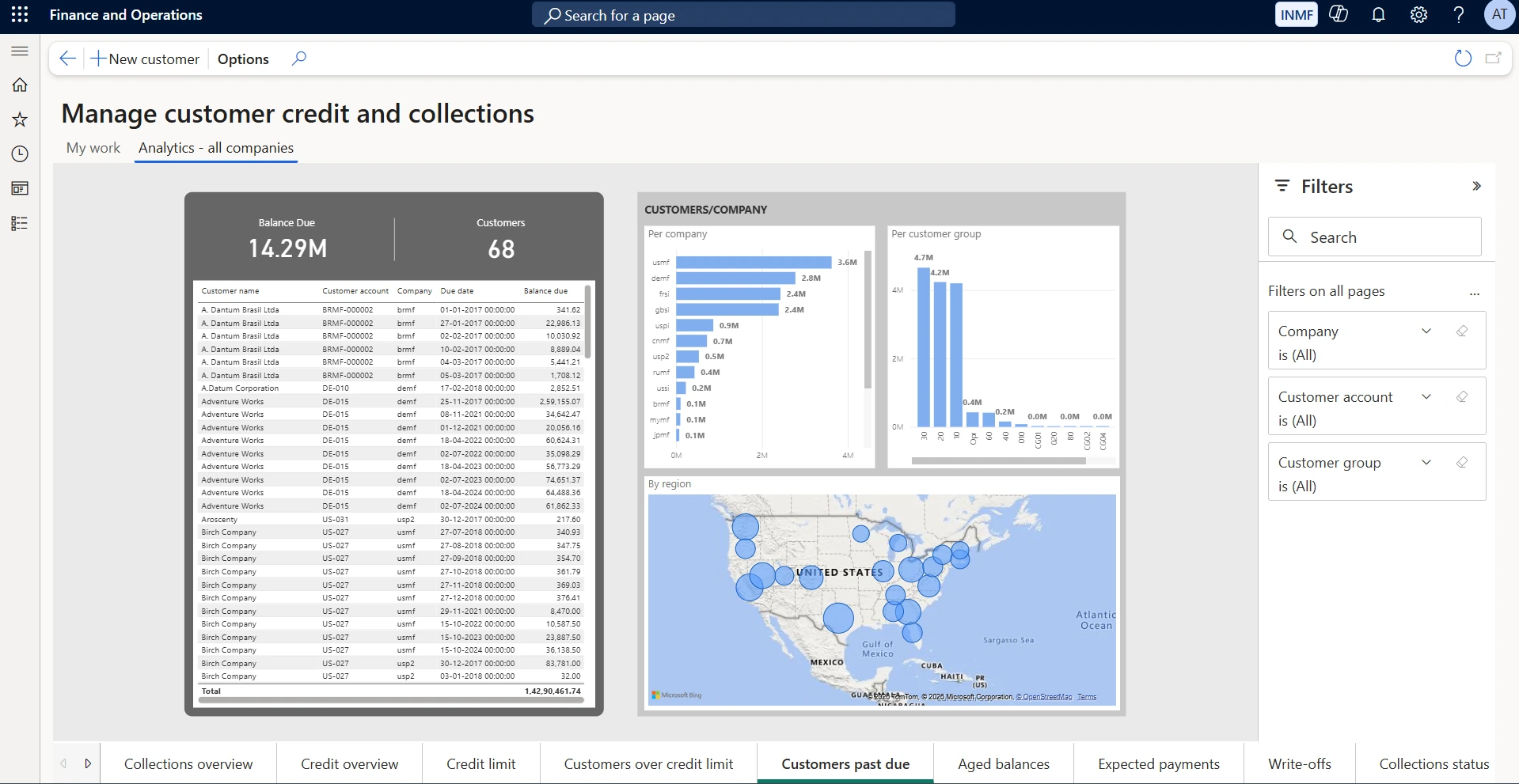Click the Per customer group horizontal scrollbar

998,460
